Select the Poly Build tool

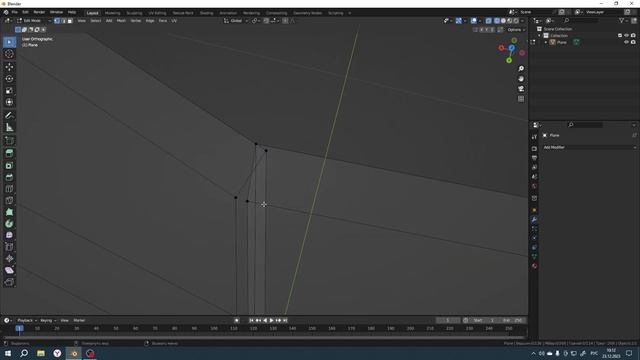(9, 212)
